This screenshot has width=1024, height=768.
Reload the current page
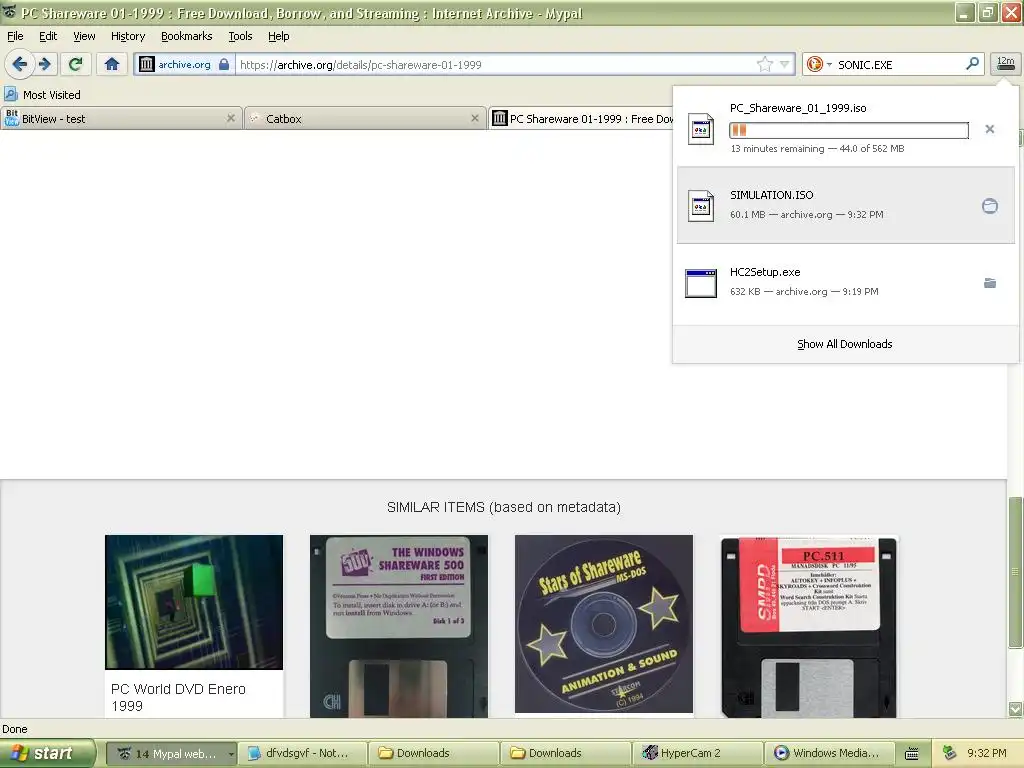(x=76, y=64)
